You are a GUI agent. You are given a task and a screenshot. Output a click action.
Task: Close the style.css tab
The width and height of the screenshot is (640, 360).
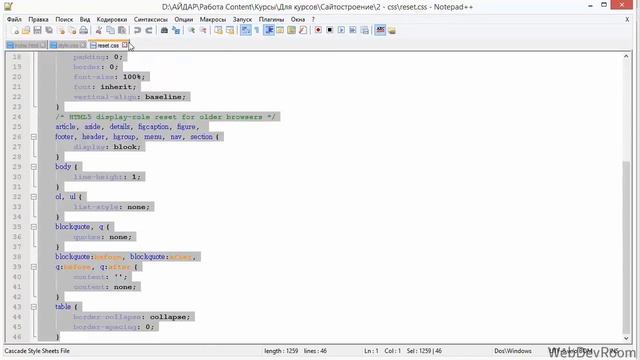pos(83,45)
